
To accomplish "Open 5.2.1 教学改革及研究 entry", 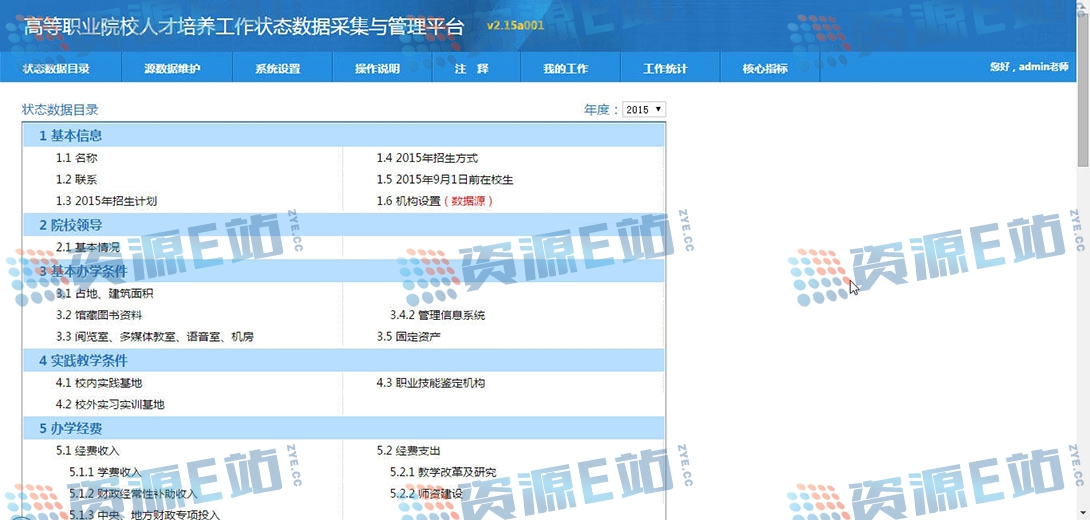I will [x=442, y=472].
